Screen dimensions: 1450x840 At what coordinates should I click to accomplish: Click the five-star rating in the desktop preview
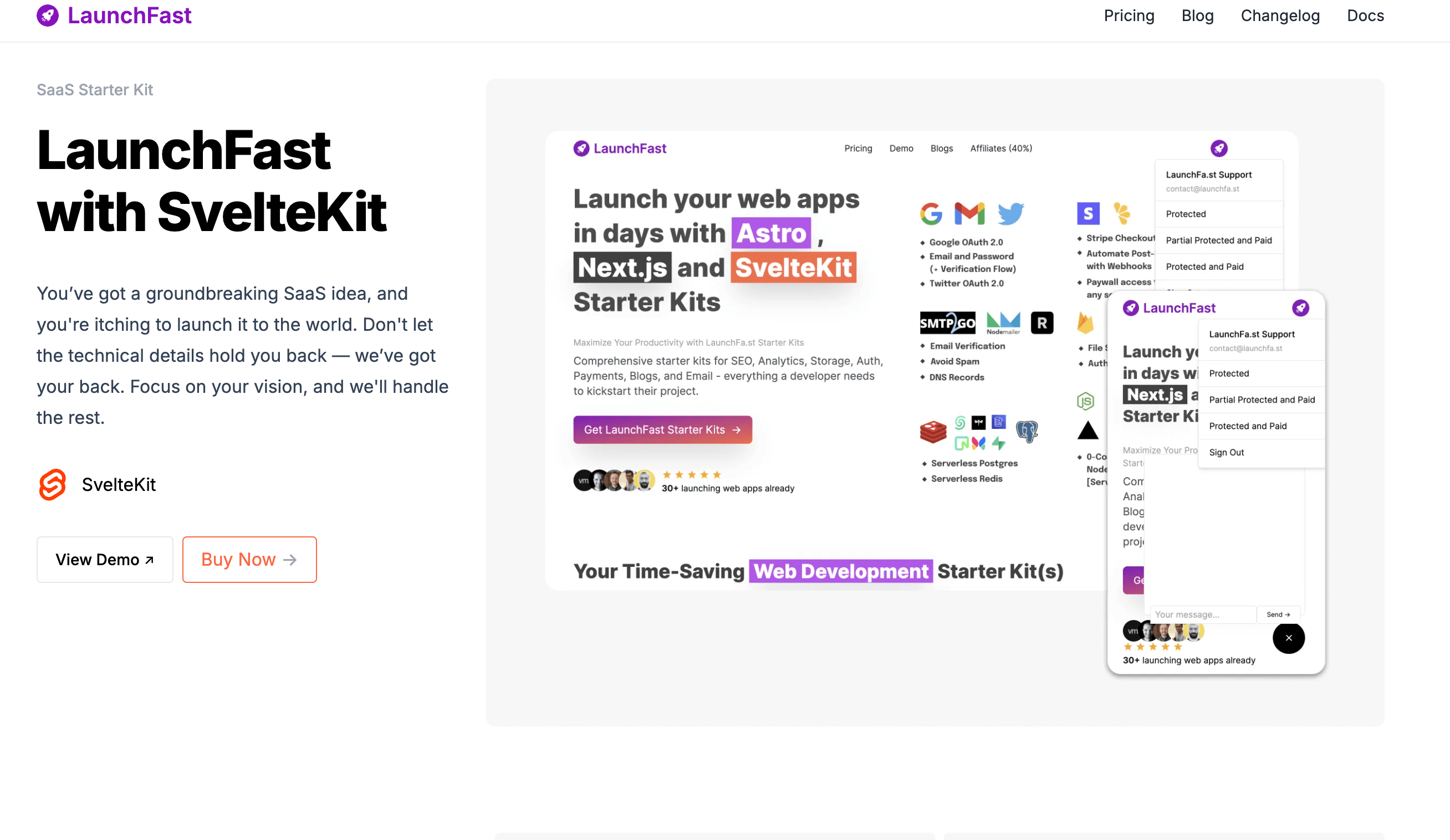pyautogui.click(x=692, y=475)
